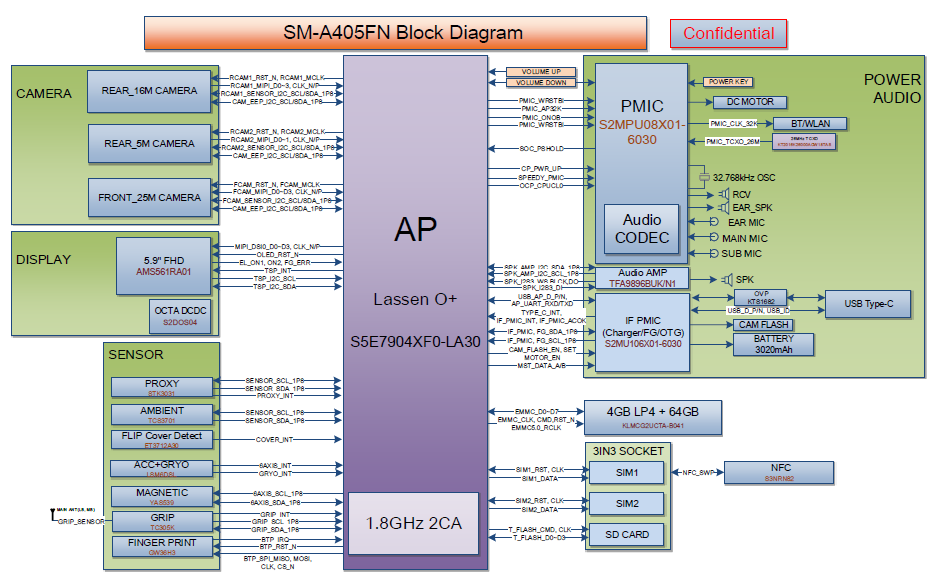936x585 pixels.
Task: Click the SPK speaker symbol beside Audio AMP
Action: [726, 279]
